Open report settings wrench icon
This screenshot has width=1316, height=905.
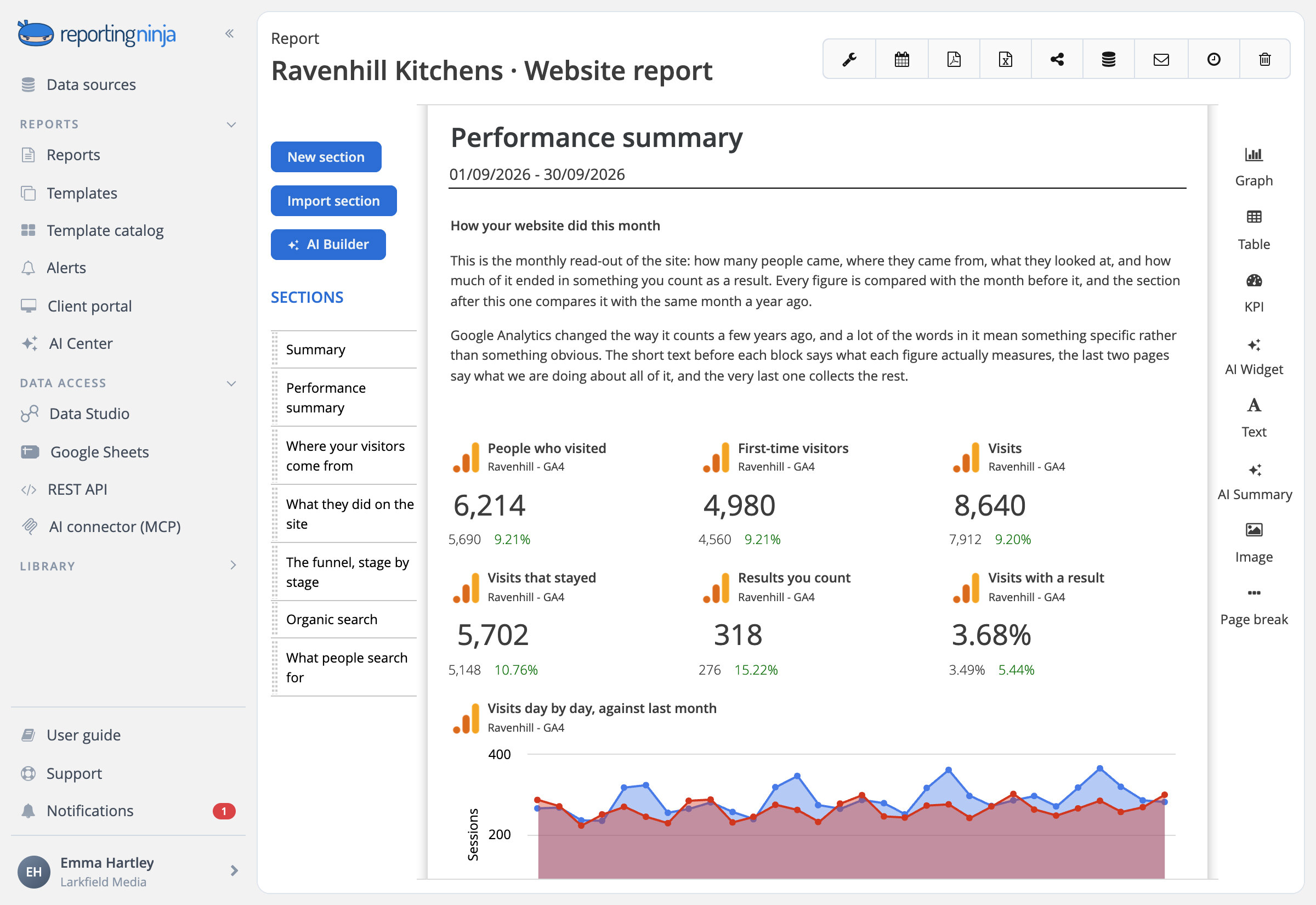point(849,59)
